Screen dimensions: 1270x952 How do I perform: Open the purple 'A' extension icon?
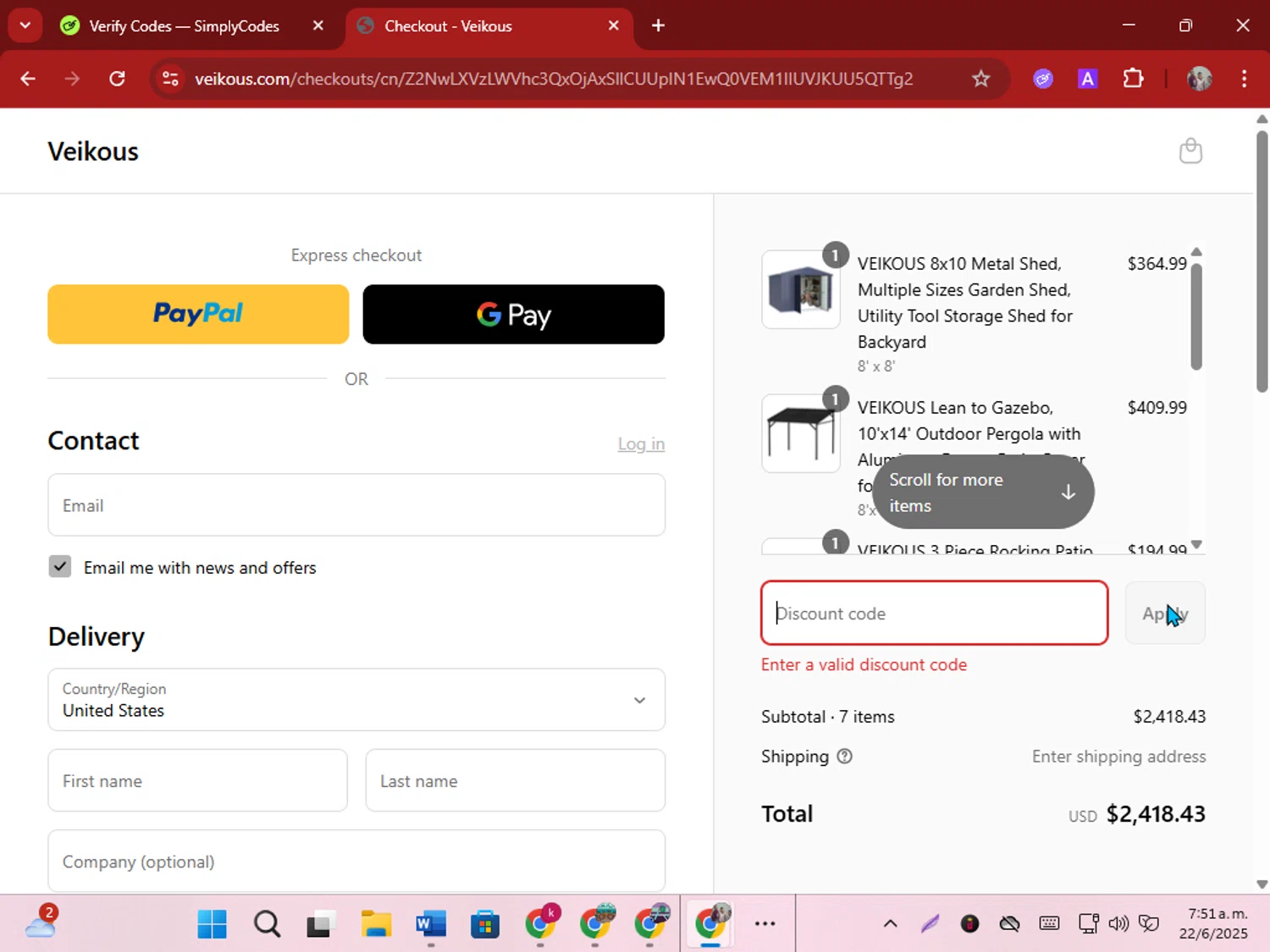pos(1088,79)
